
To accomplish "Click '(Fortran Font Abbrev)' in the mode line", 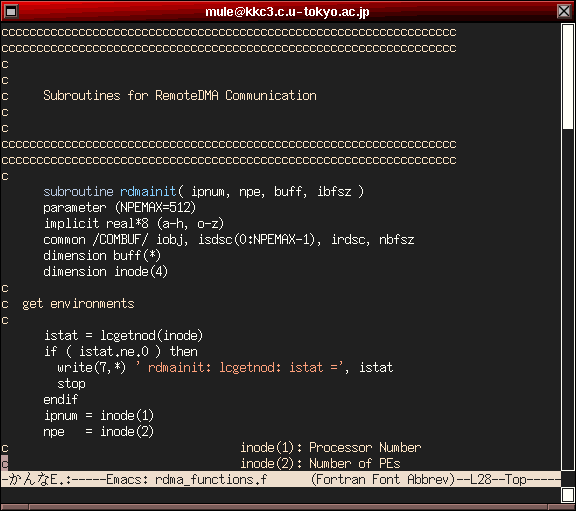I will pos(384,479).
